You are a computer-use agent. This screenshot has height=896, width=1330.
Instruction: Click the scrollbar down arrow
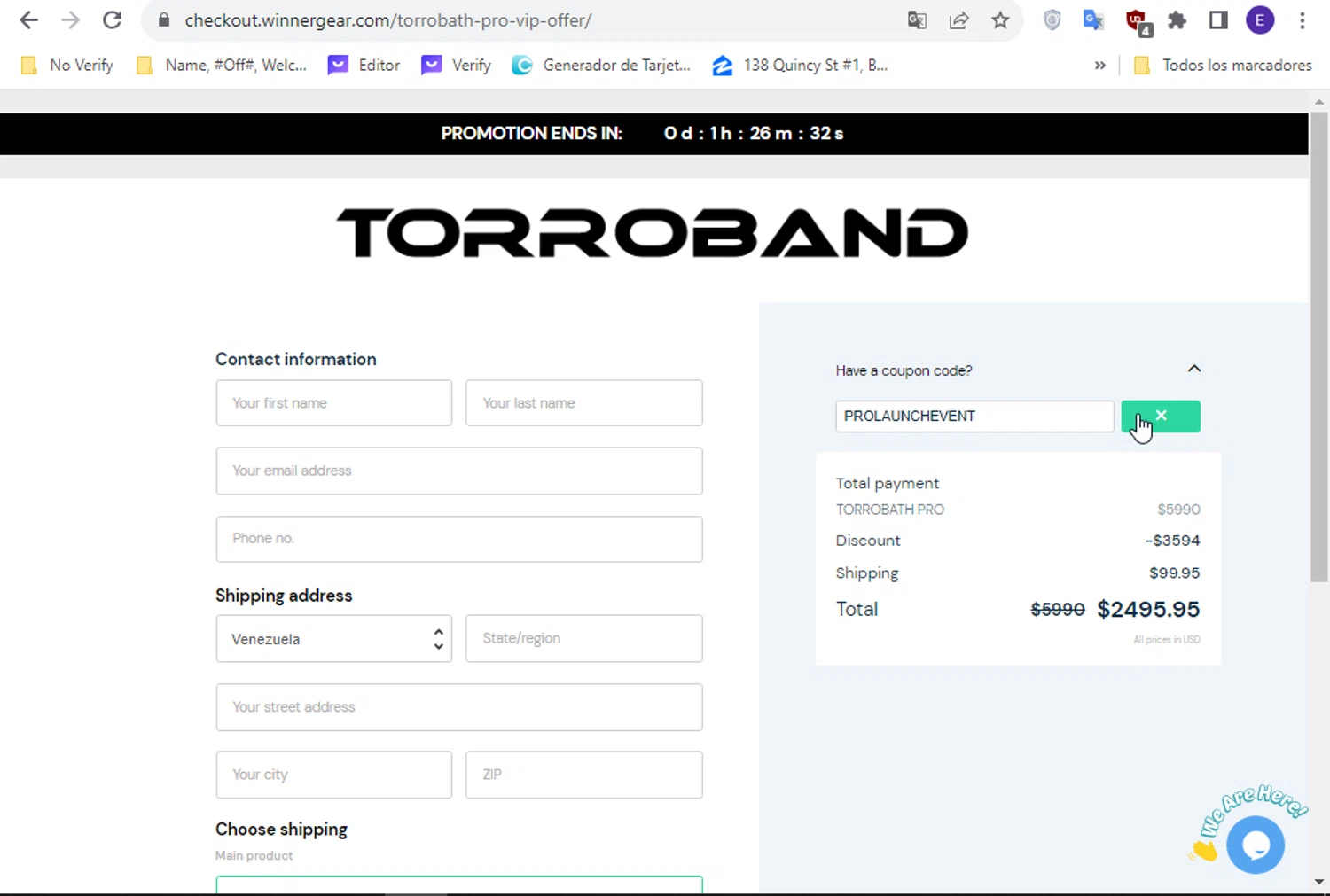point(1319,882)
